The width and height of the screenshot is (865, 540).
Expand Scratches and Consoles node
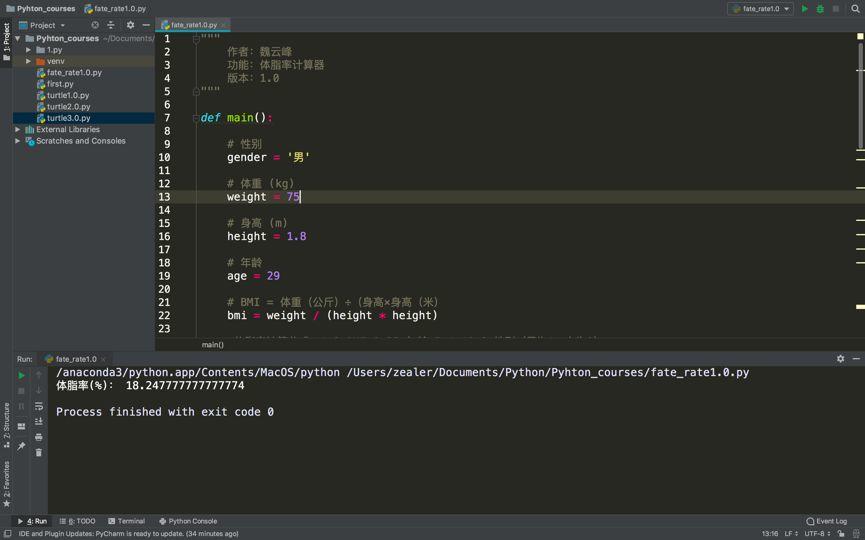tap(18, 141)
